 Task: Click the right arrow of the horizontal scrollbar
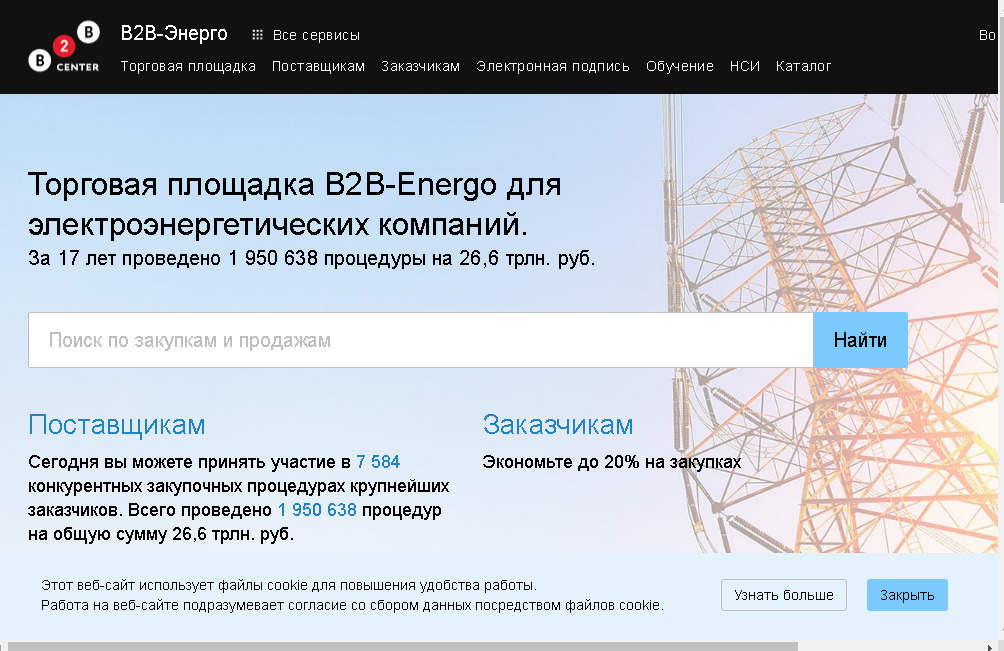click(x=991, y=647)
